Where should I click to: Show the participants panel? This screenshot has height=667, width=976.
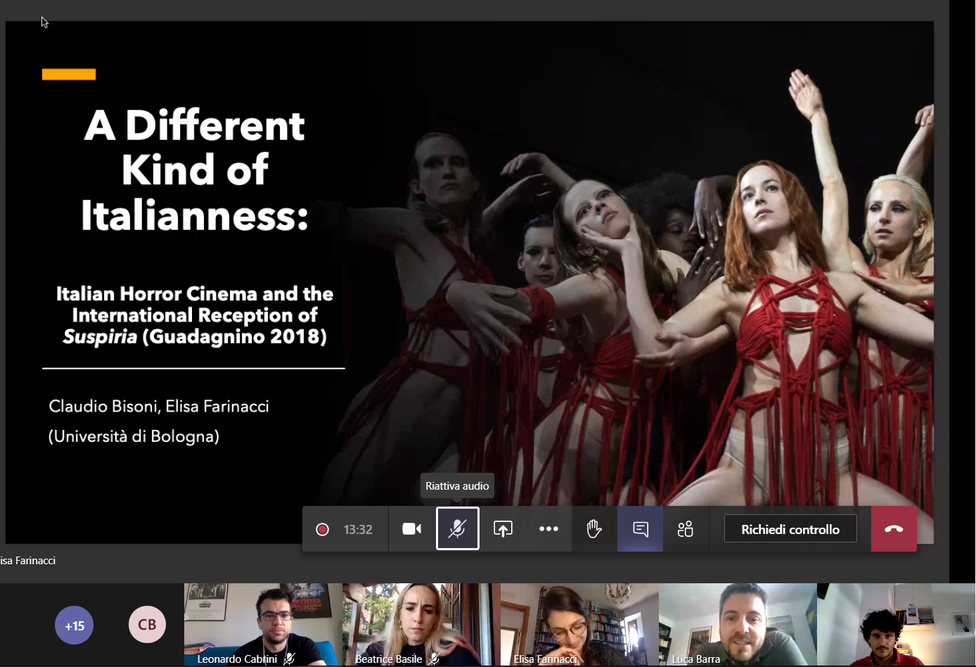click(685, 529)
